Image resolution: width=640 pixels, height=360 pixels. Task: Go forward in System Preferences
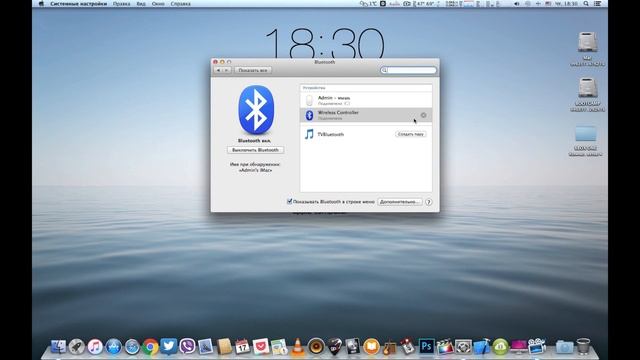tap(227, 70)
